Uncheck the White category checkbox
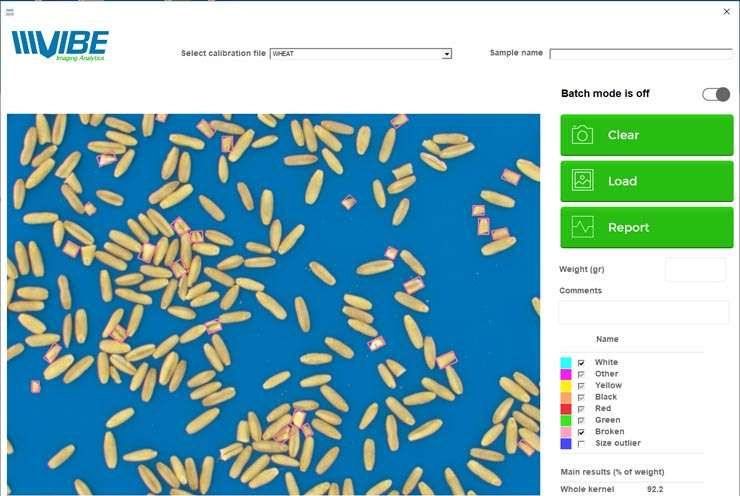The height and width of the screenshot is (496, 740). pos(581,363)
